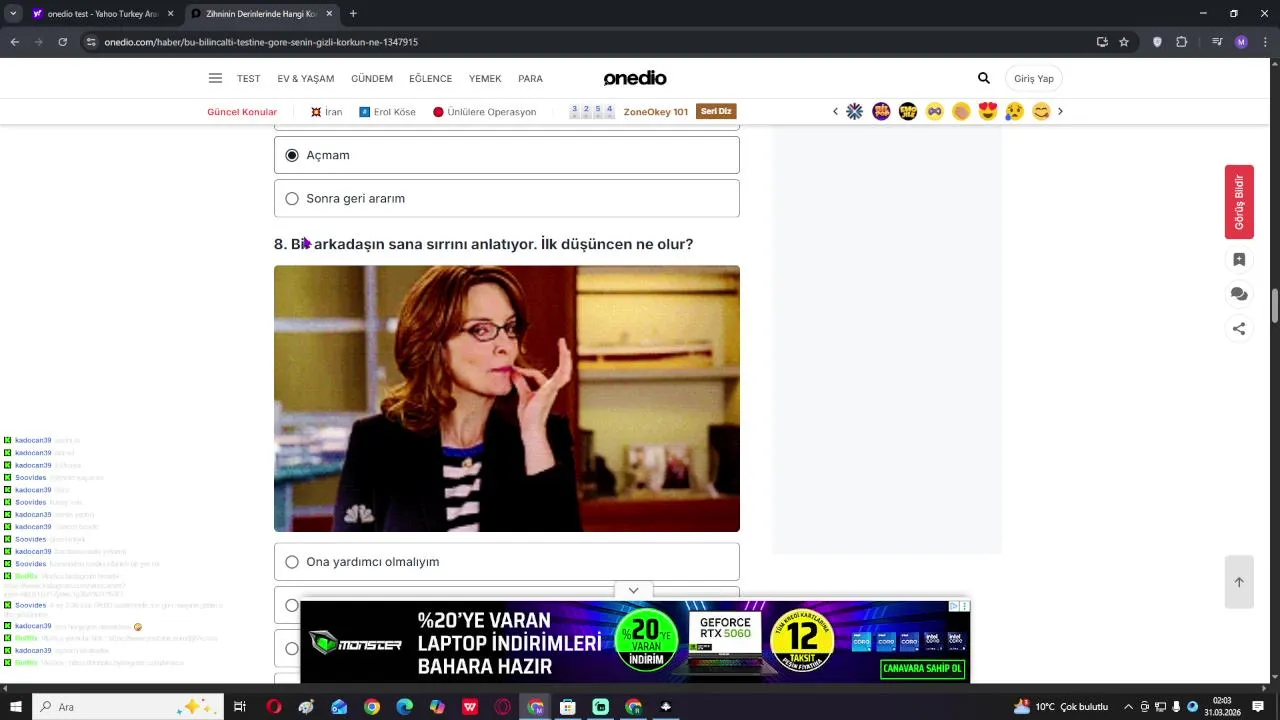1280x720 pixels.
Task: Click the onedio logo
Action: pyautogui.click(x=635, y=78)
